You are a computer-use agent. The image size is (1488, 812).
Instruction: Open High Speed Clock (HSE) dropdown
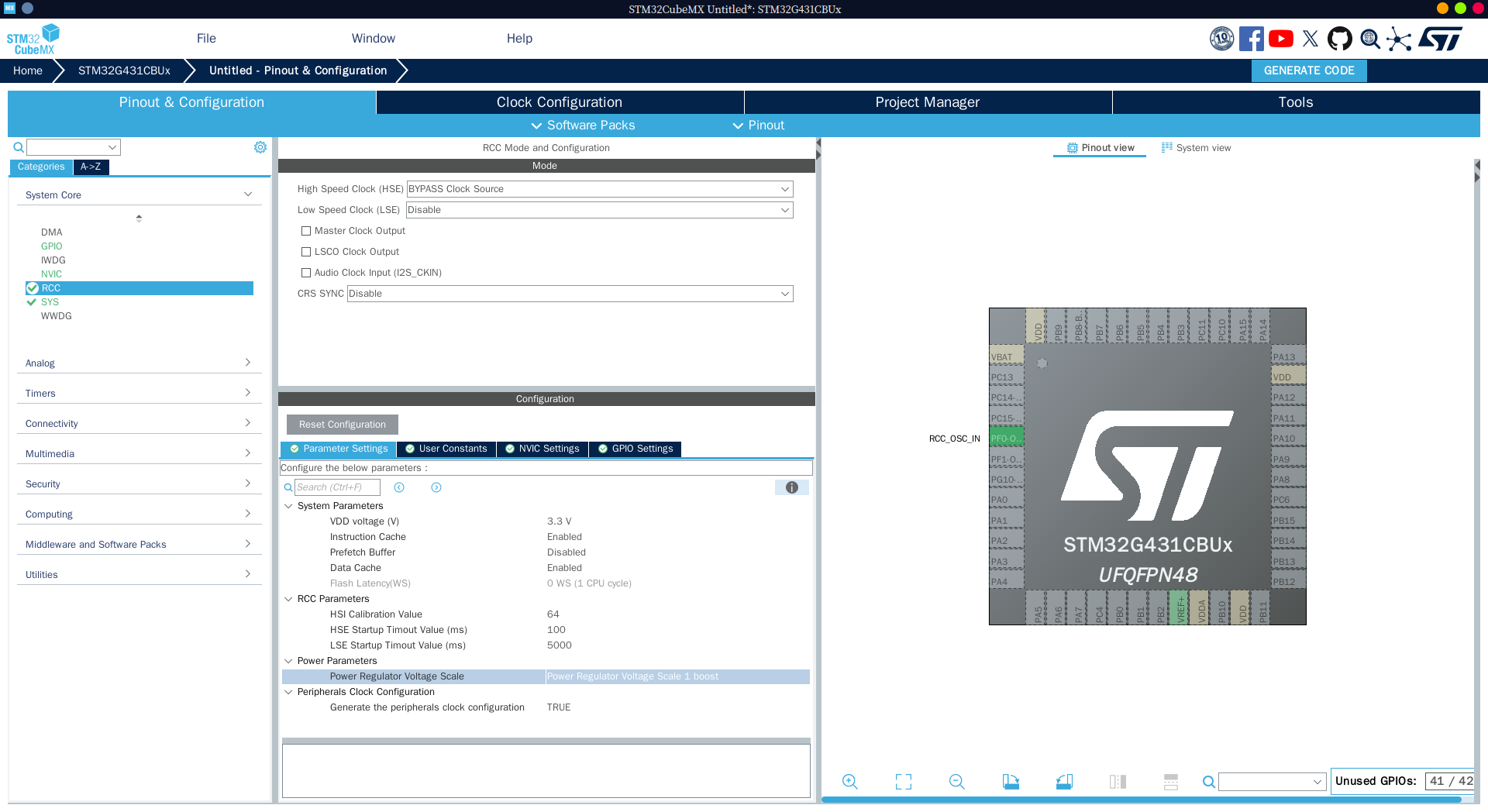pyautogui.click(x=600, y=189)
